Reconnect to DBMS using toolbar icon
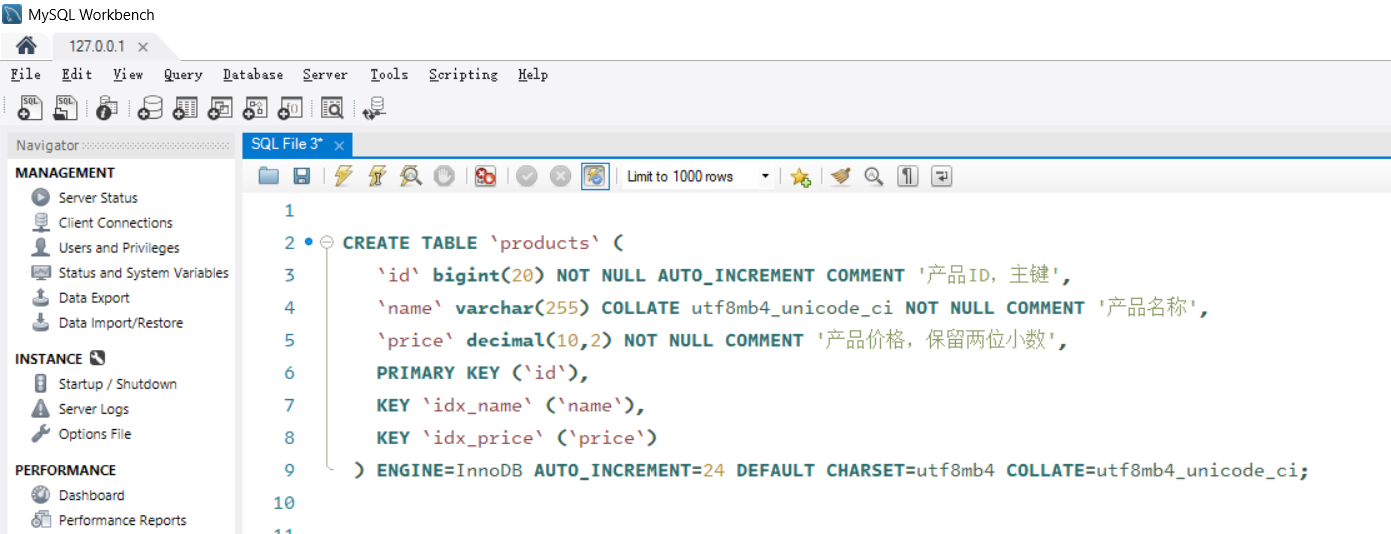The width and height of the screenshot is (1391, 534). (x=375, y=108)
